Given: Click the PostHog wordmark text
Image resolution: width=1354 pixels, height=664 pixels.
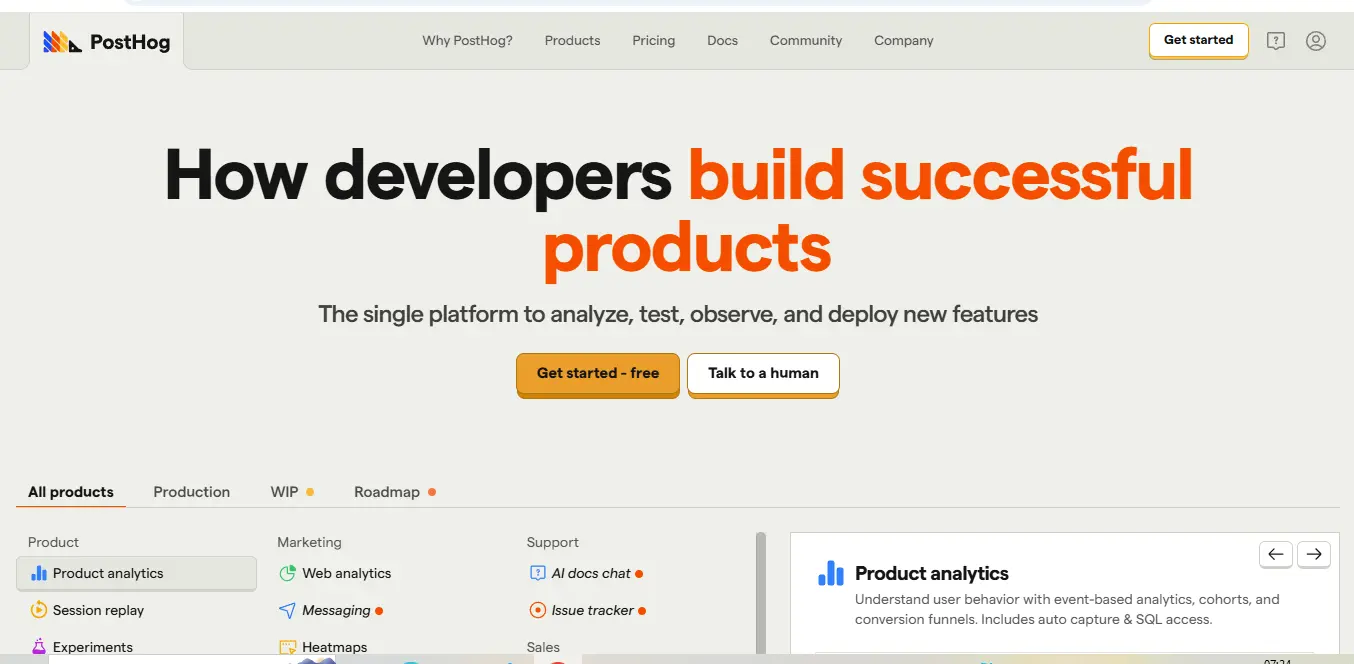Looking at the screenshot, I should click(130, 42).
